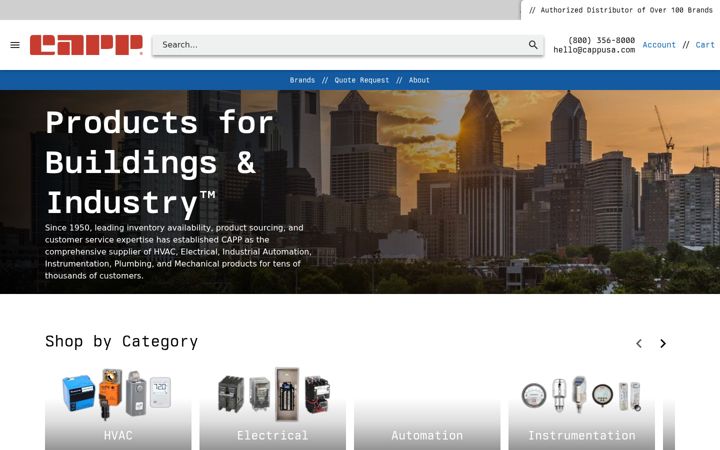Show next categories with right chevron
This screenshot has height=450, width=720.
(x=663, y=343)
